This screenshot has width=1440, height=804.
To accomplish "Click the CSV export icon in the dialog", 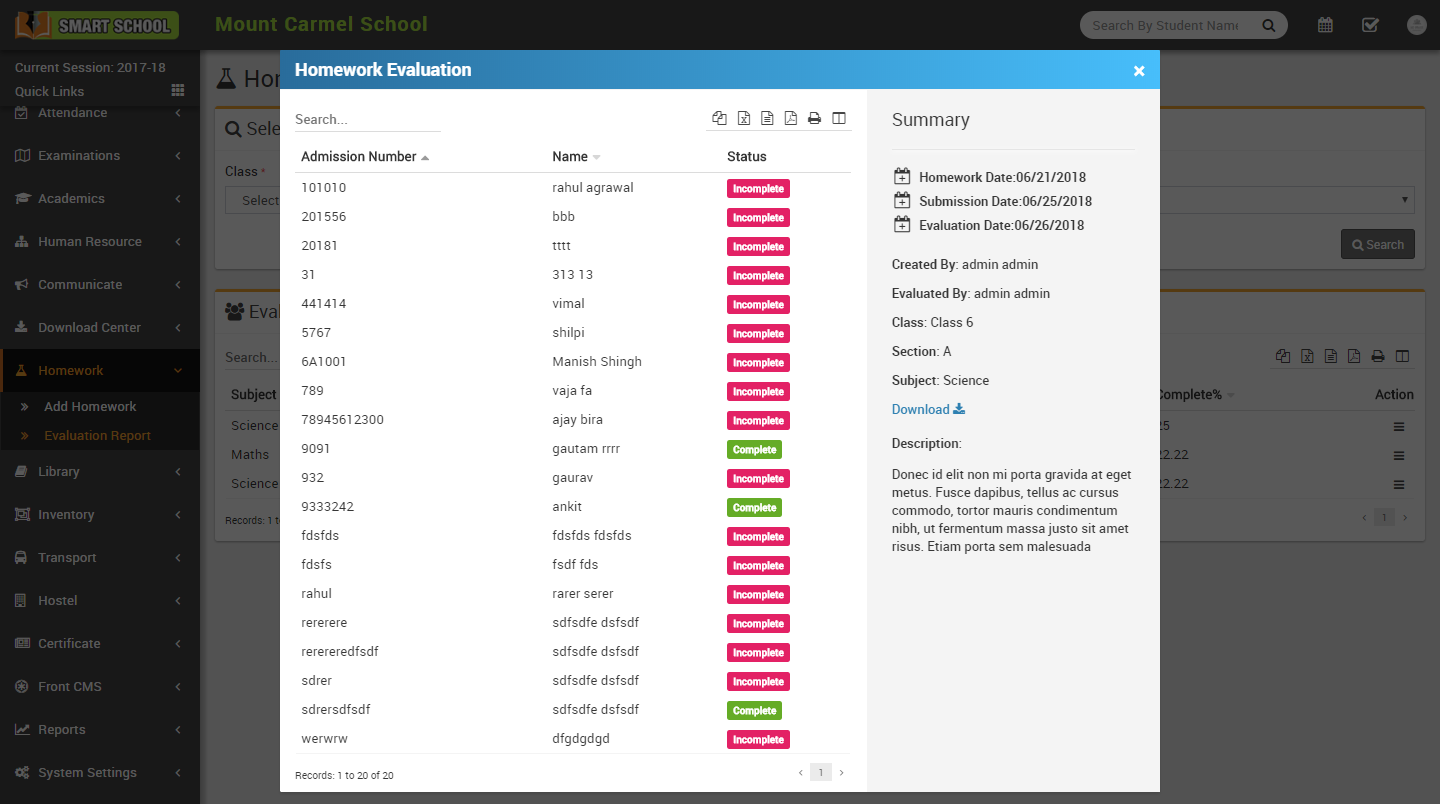I will coord(767,118).
